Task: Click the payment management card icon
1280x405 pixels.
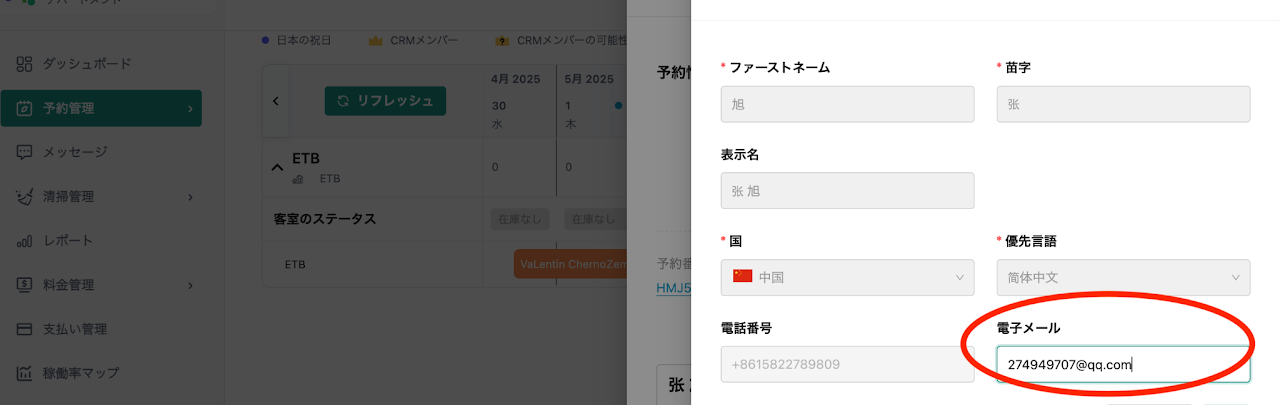Action: coord(25,329)
